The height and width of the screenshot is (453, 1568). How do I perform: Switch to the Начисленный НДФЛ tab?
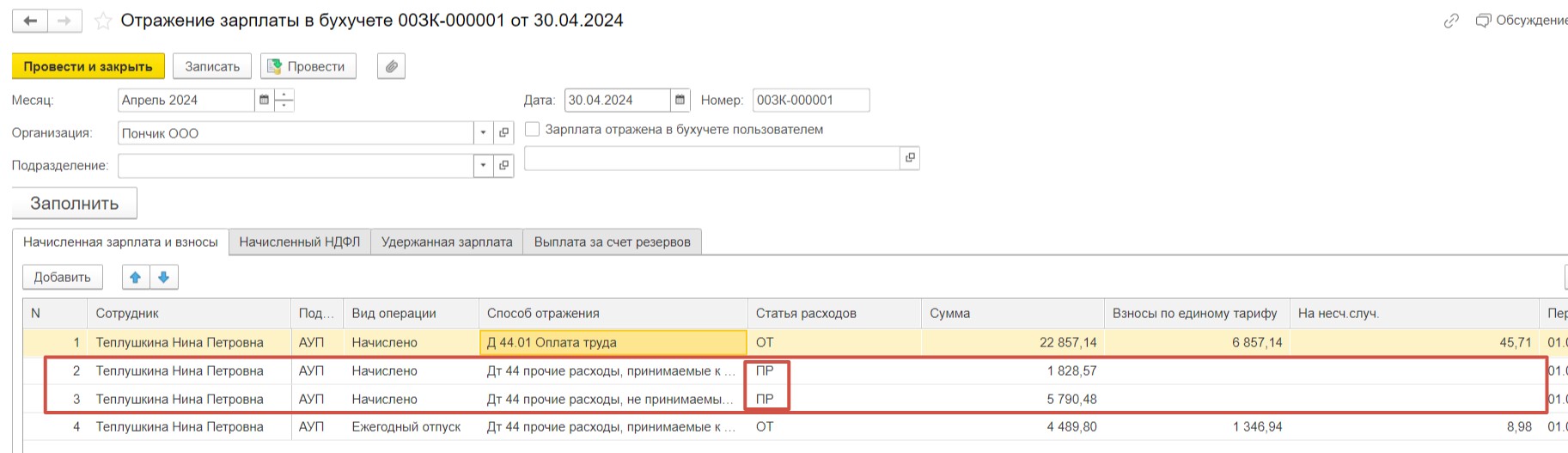click(299, 242)
